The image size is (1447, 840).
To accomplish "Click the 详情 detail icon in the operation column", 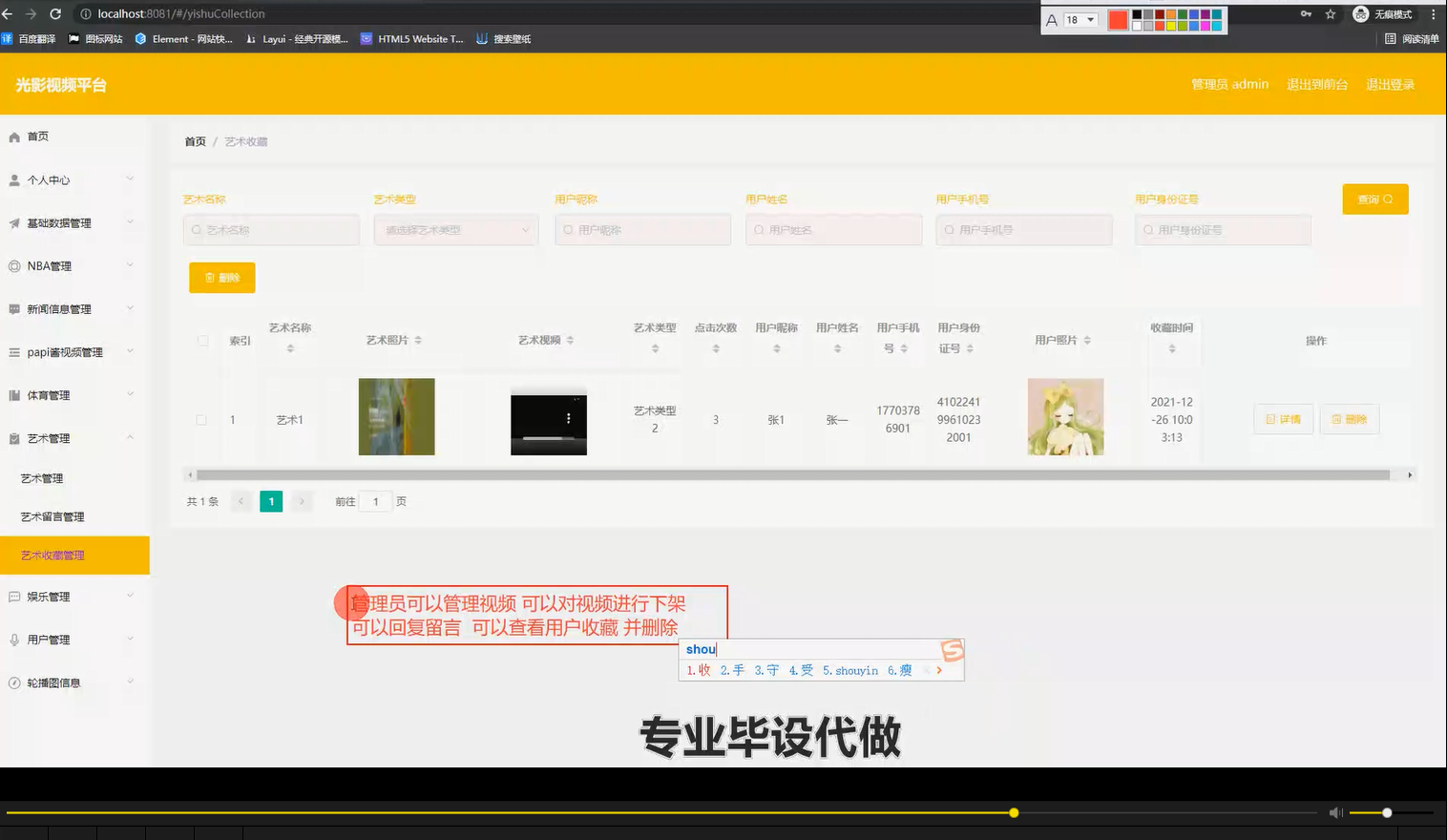I will (x=1270, y=418).
